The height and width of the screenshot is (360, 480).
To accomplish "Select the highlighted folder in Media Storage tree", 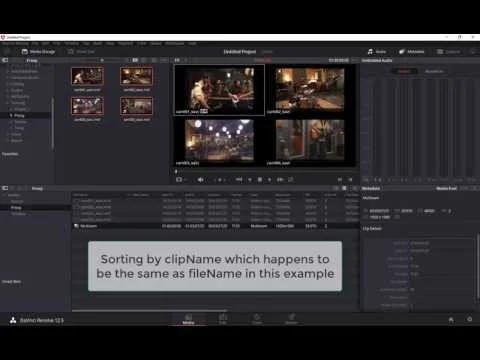I will (26, 115).
